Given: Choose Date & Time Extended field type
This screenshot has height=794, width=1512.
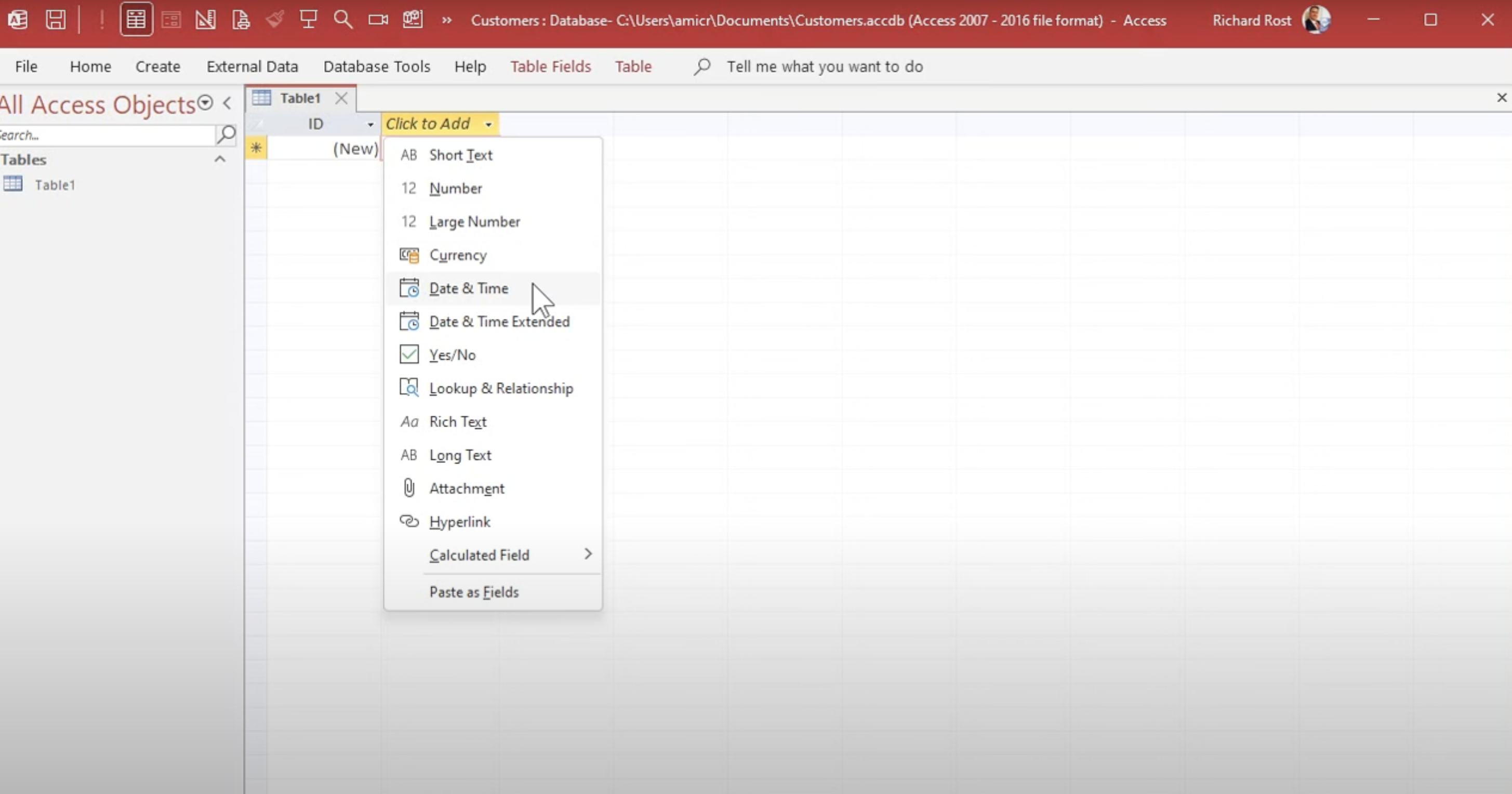Looking at the screenshot, I should [x=493, y=322].
